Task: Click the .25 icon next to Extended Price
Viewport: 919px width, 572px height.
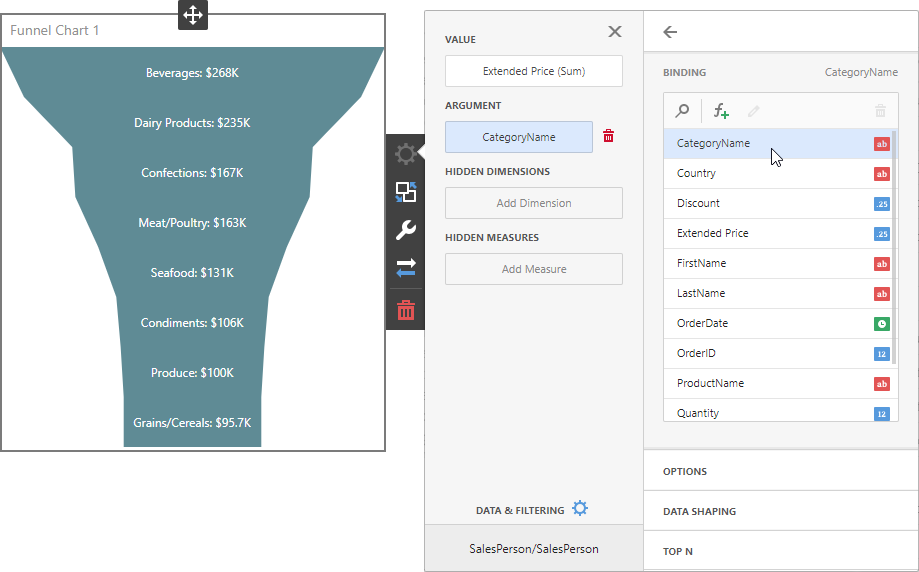Action: tap(881, 234)
